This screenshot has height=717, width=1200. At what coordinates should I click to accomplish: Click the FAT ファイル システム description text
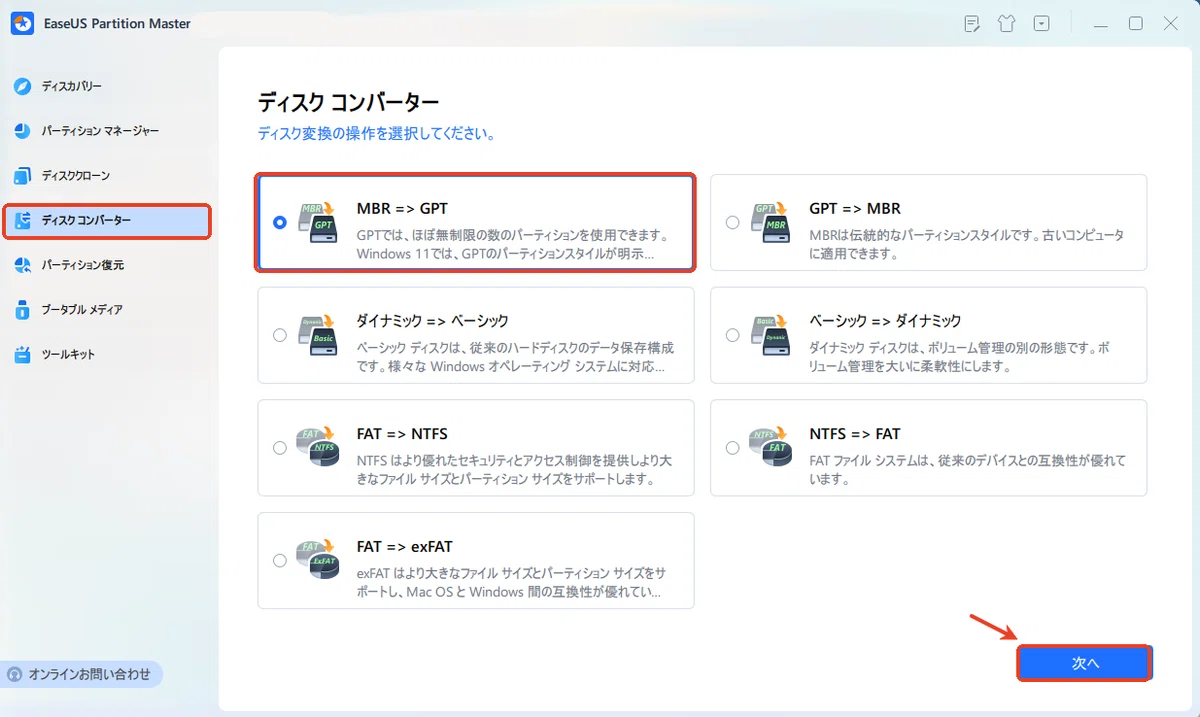pos(968,470)
